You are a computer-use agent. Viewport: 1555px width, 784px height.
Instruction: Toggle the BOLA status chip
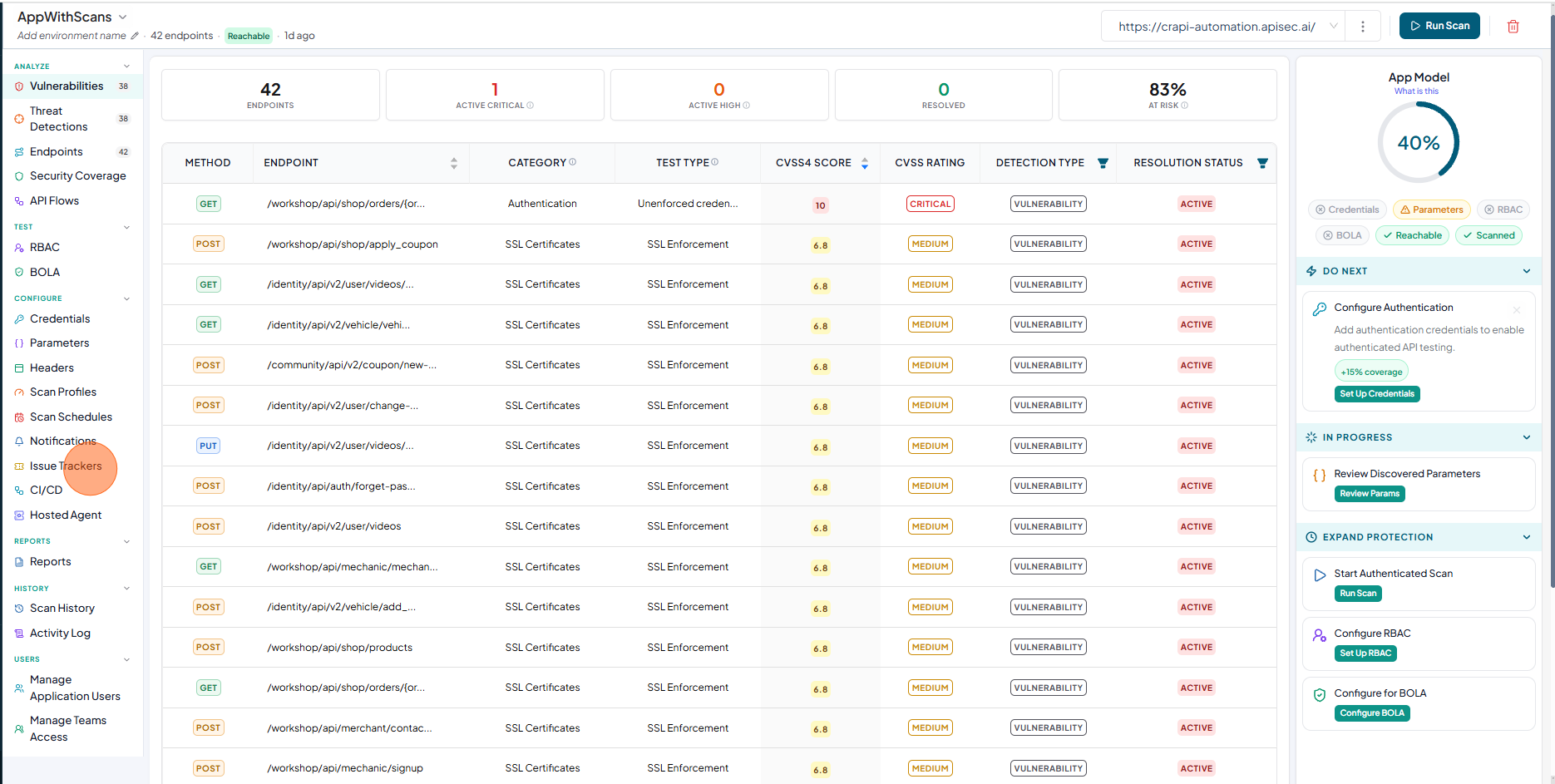1342,235
